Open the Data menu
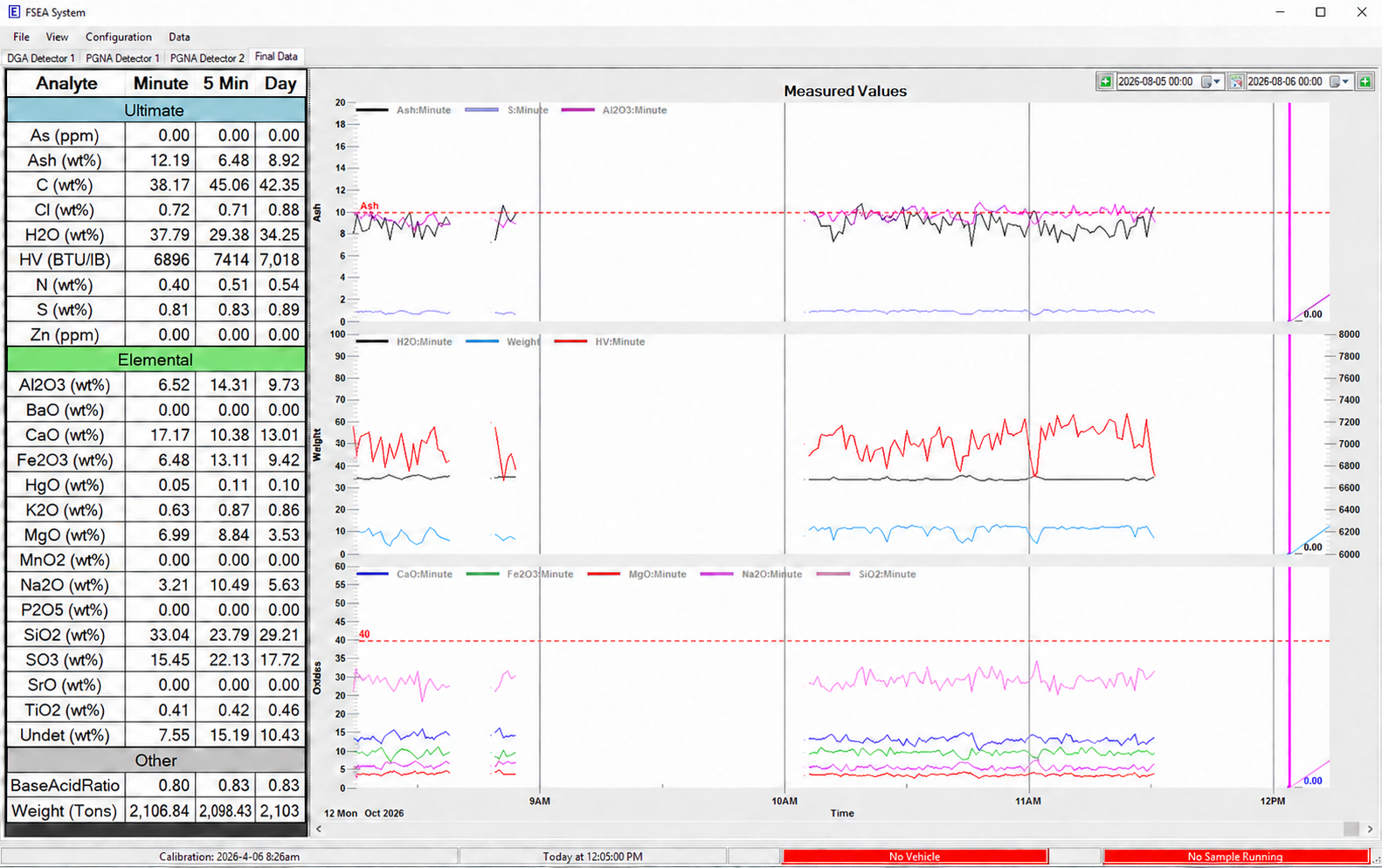 (179, 37)
